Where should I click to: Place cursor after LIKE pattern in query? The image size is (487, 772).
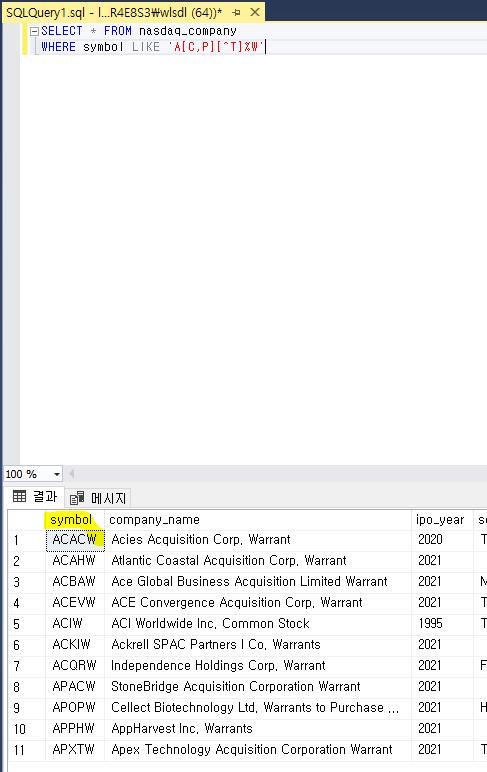[x=265, y=47]
